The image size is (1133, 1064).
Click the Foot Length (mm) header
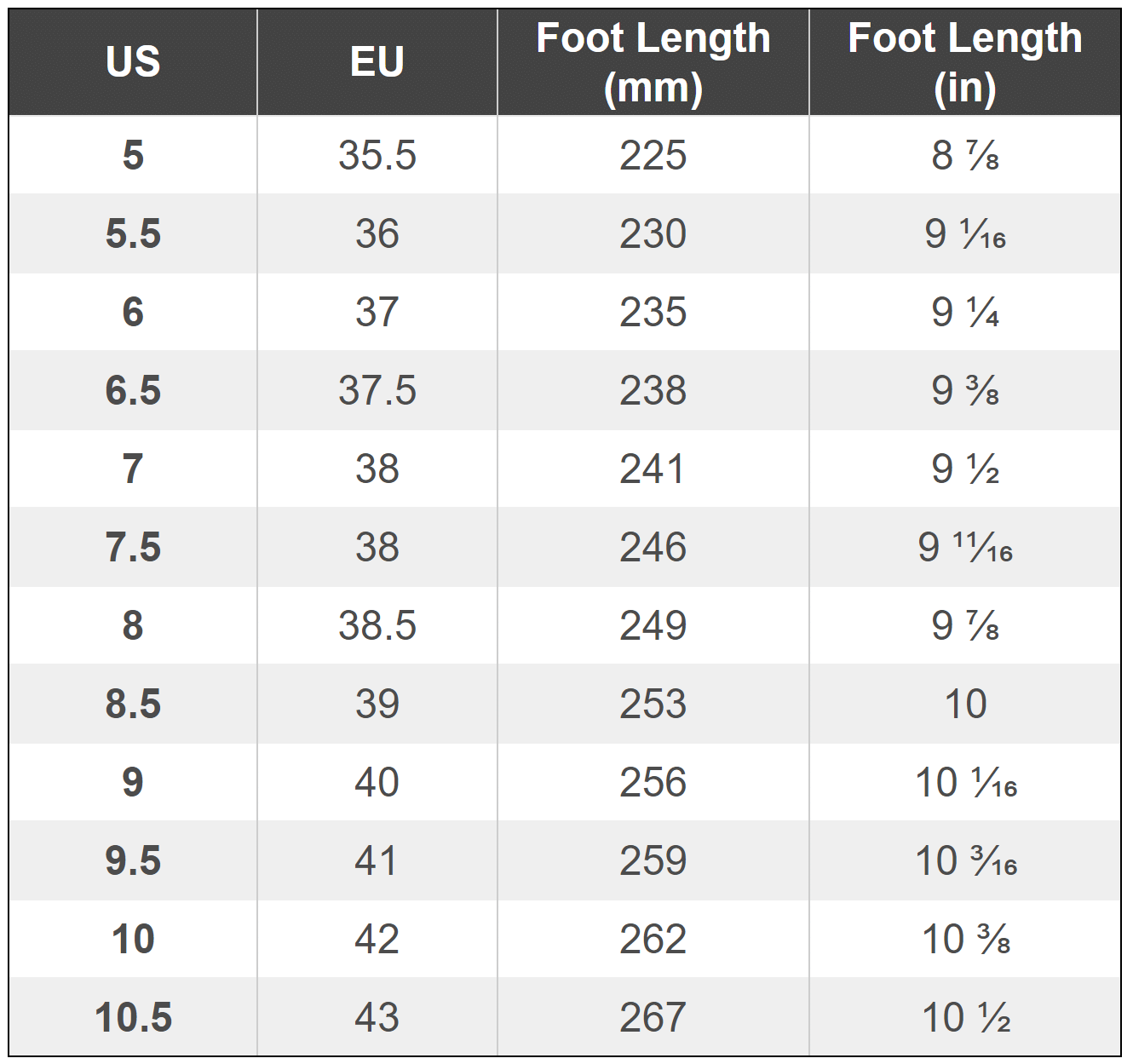(x=653, y=62)
